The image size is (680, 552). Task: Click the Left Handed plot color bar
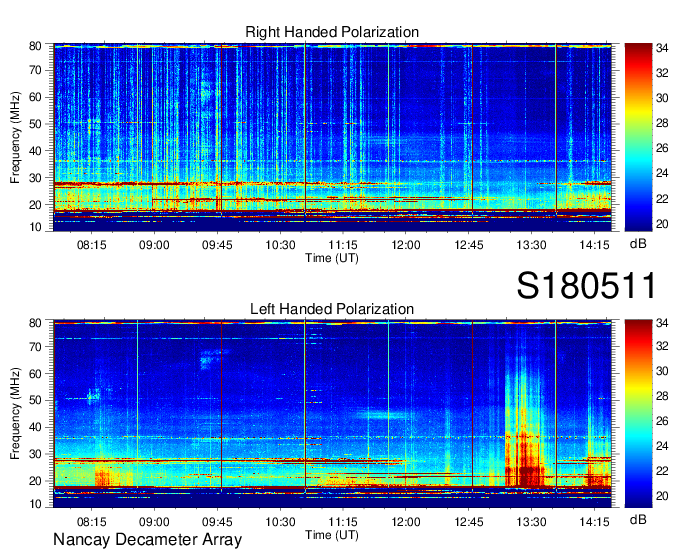[638, 414]
